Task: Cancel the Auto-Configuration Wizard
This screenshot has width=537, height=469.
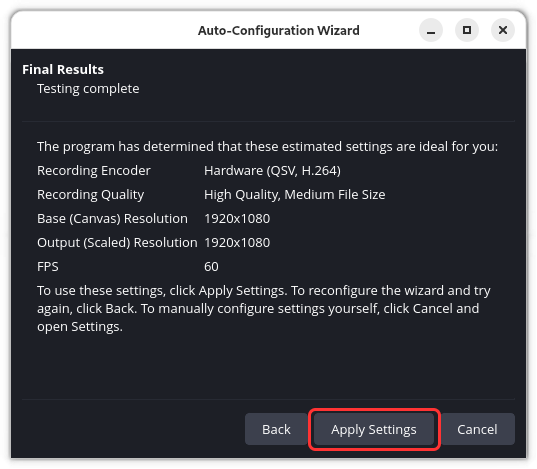Action: point(477,429)
